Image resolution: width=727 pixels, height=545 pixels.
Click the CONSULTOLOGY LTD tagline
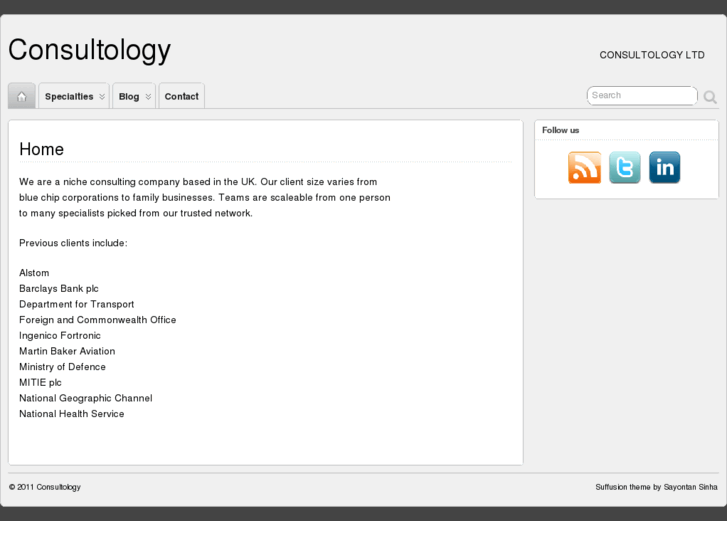652,55
